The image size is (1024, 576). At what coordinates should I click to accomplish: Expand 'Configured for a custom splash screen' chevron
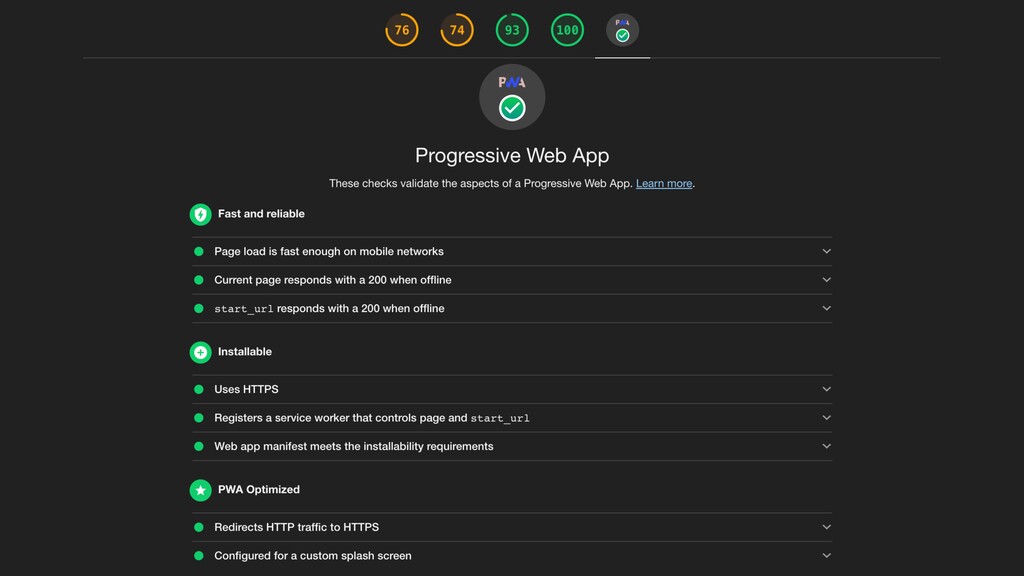pos(826,556)
